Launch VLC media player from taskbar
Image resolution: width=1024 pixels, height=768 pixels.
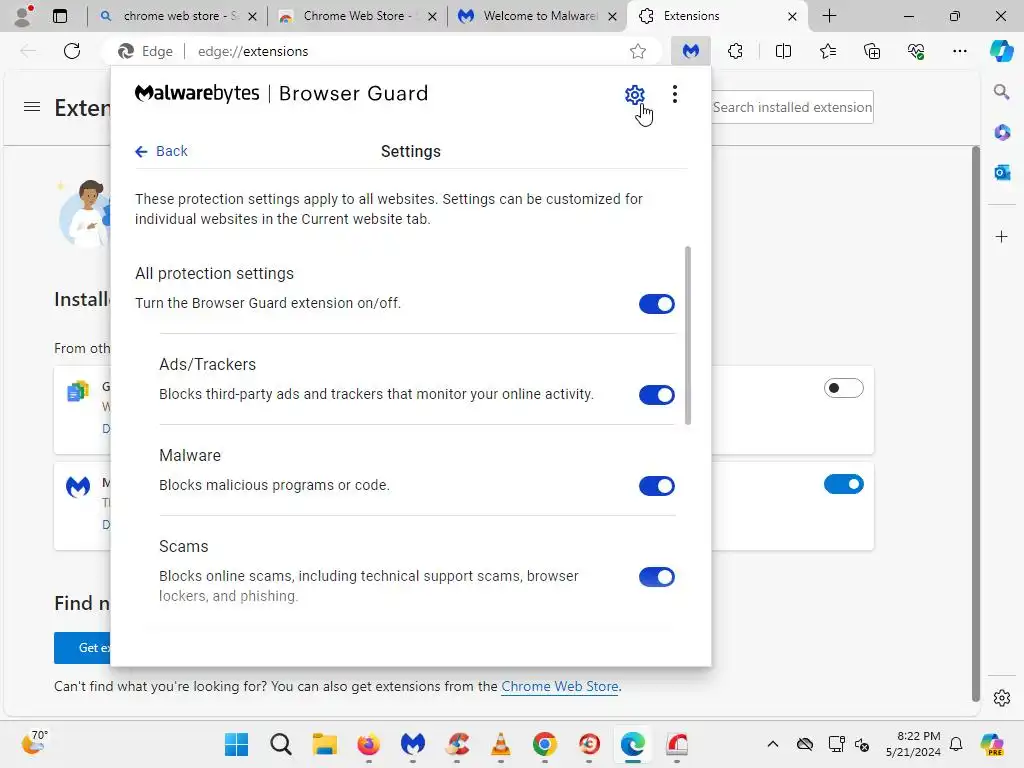(x=501, y=744)
